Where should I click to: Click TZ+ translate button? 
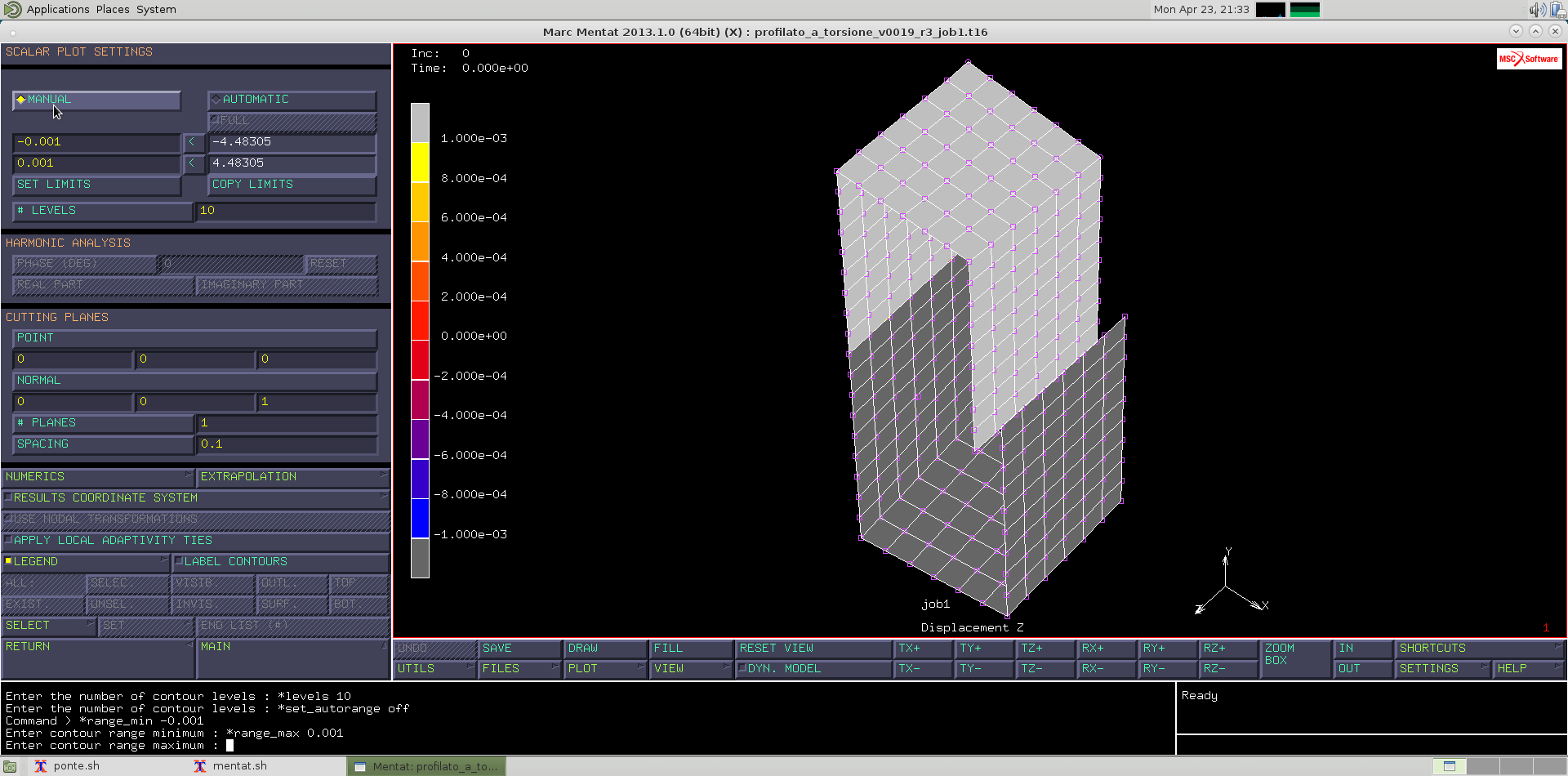click(1045, 649)
